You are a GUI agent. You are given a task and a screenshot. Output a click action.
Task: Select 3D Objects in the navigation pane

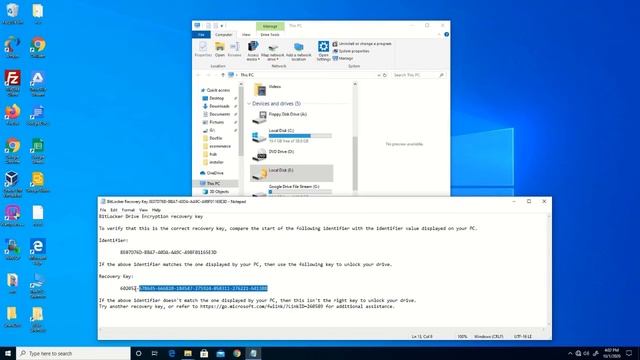click(216, 191)
